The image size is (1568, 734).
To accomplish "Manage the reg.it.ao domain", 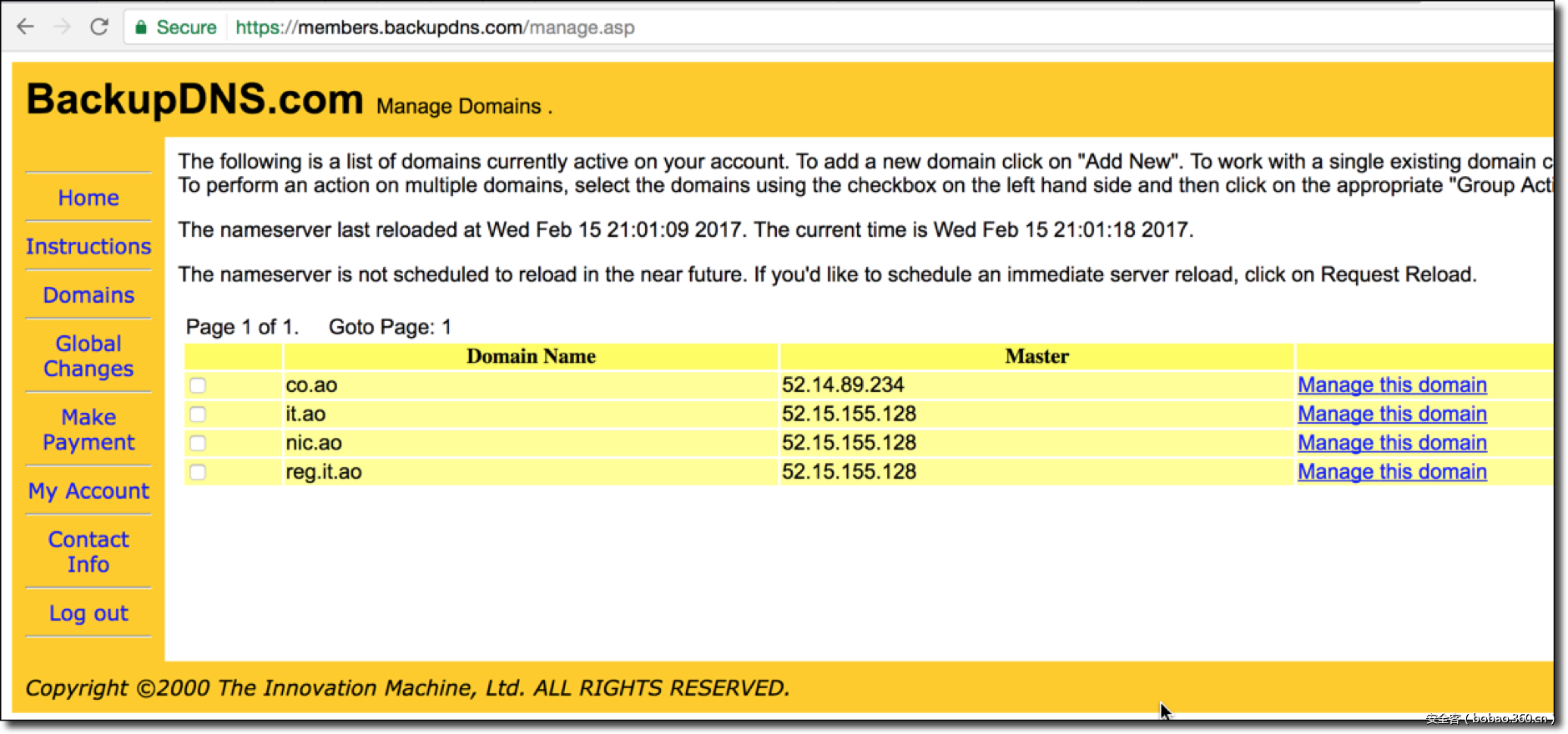I will (x=1391, y=472).
